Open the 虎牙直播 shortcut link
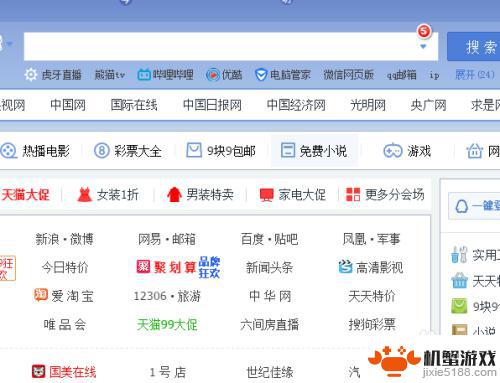The width and height of the screenshot is (500, 383). point(62,75)
